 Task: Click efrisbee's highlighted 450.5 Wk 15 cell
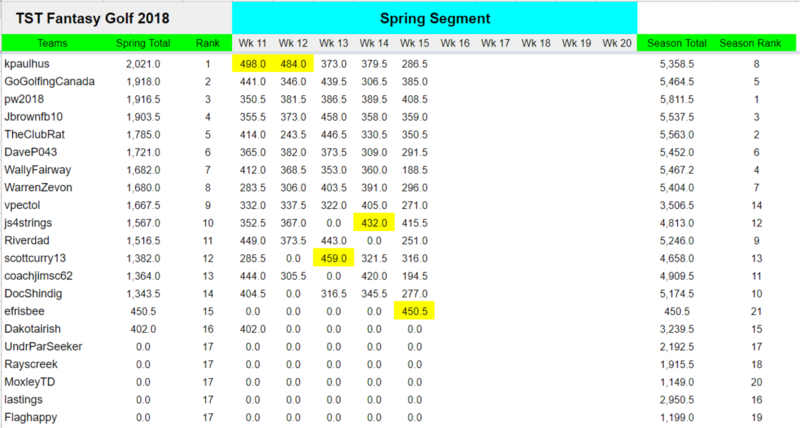tap(414, 311)
